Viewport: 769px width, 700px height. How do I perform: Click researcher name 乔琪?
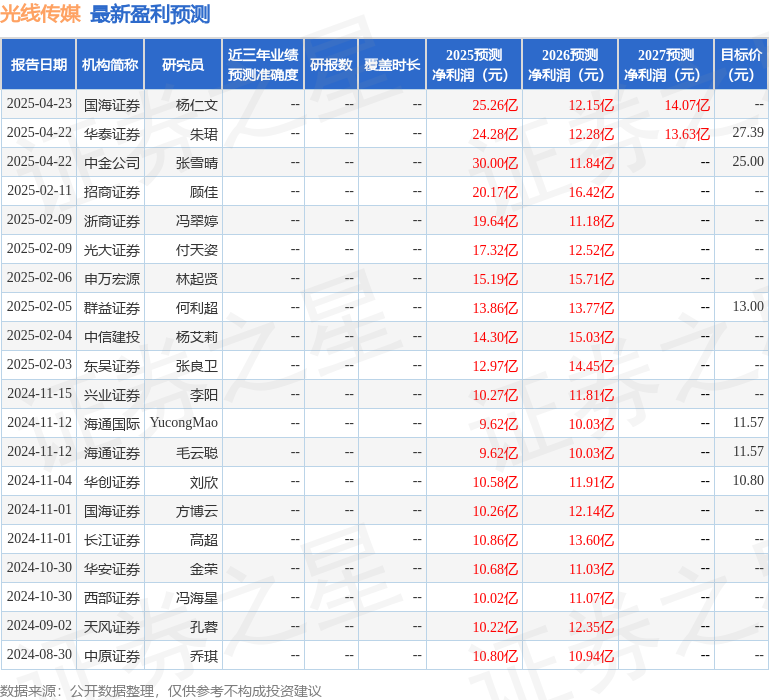pos(204,654)
